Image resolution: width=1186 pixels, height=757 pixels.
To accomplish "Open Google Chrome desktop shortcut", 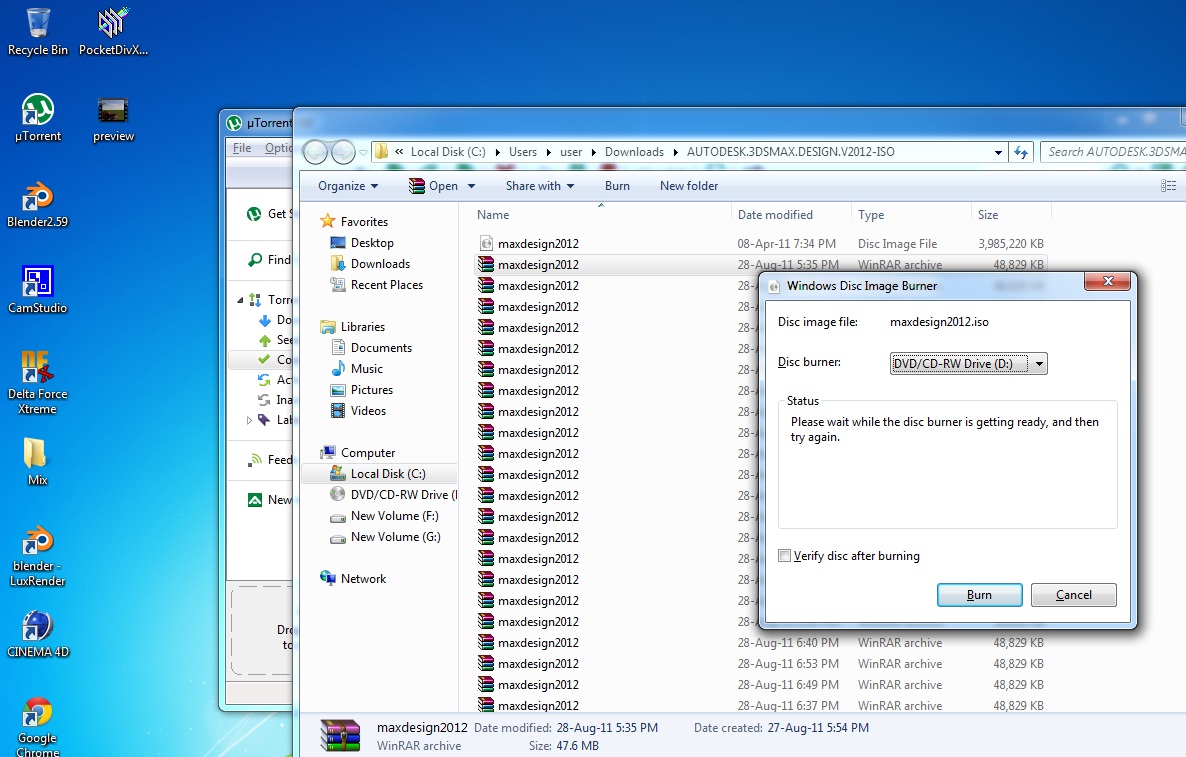I will 38,726.
